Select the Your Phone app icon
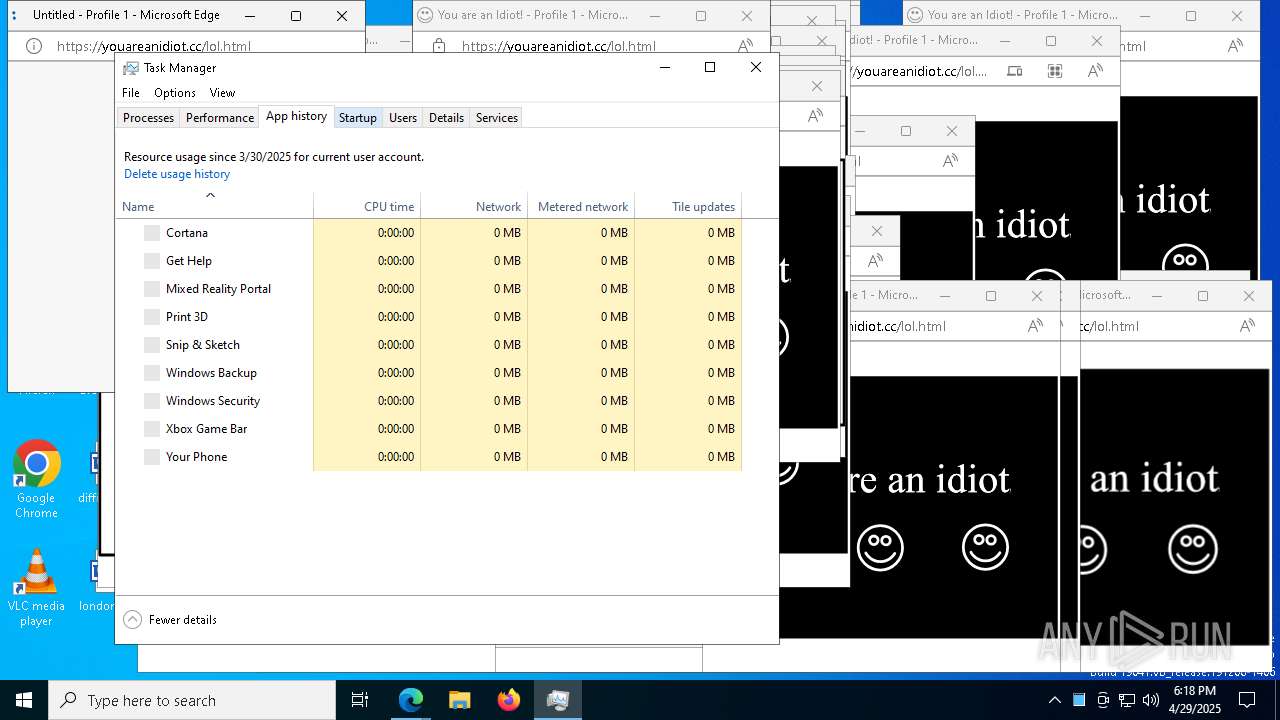 tap(152, 457)
